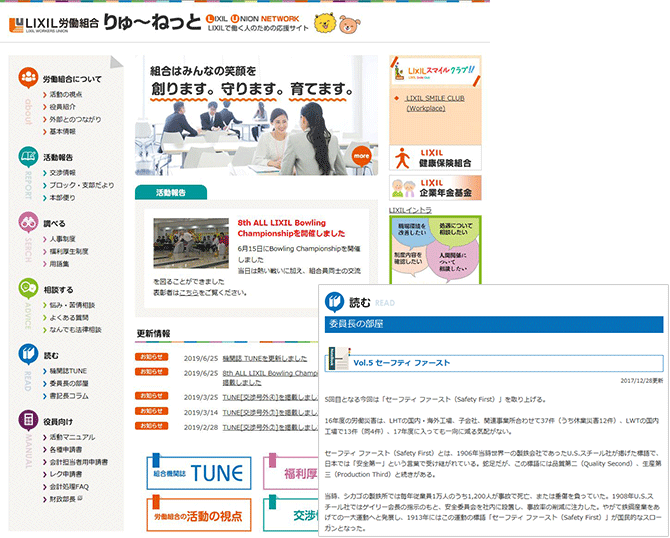This screenshot has height=538, width=670.
Task: Open the 会計担当者用申請書 sidebar link
Action: (79, 462)
